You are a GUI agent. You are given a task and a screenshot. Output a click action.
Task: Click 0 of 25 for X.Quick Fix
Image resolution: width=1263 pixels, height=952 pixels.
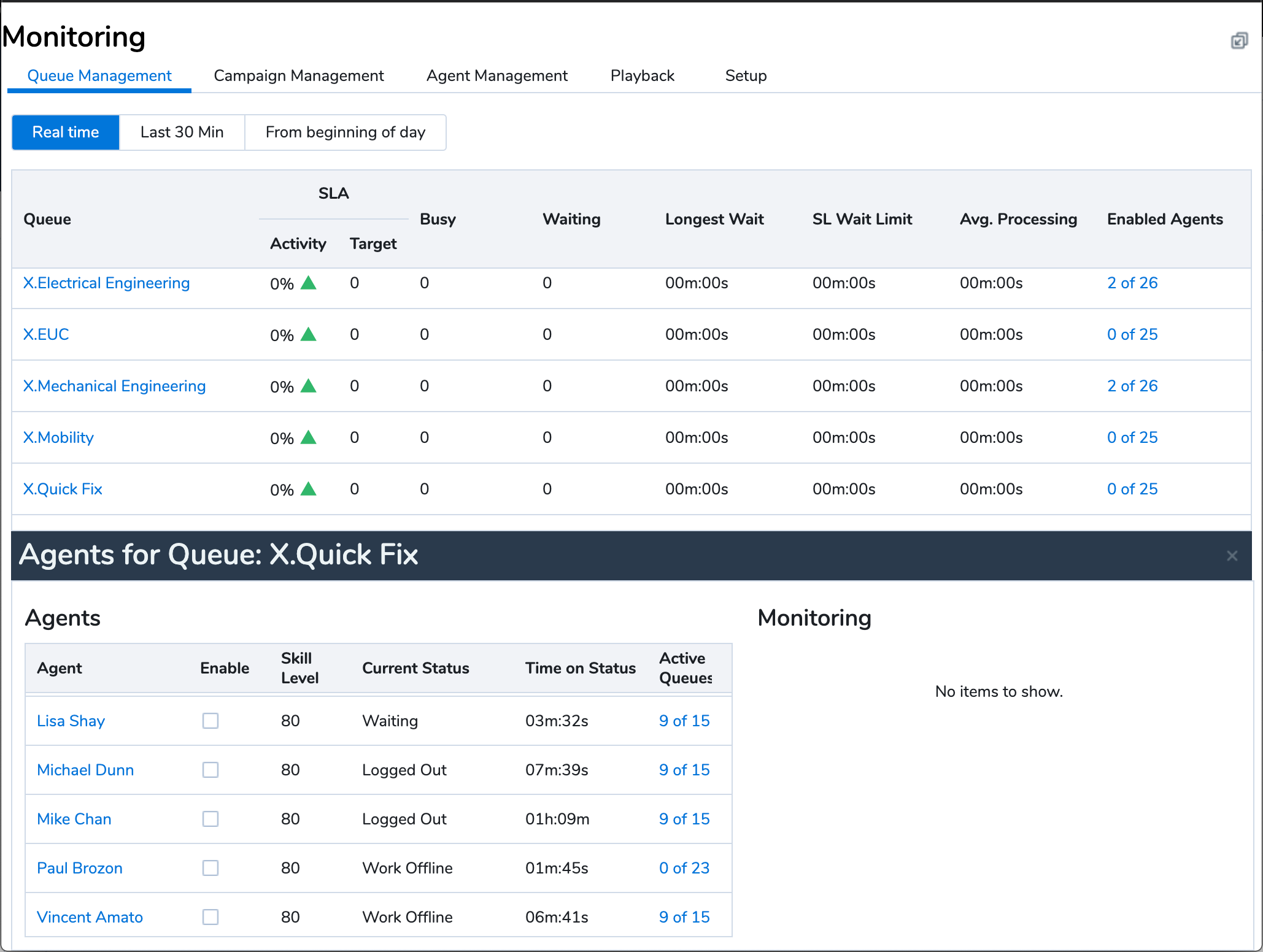point(1132,489)
